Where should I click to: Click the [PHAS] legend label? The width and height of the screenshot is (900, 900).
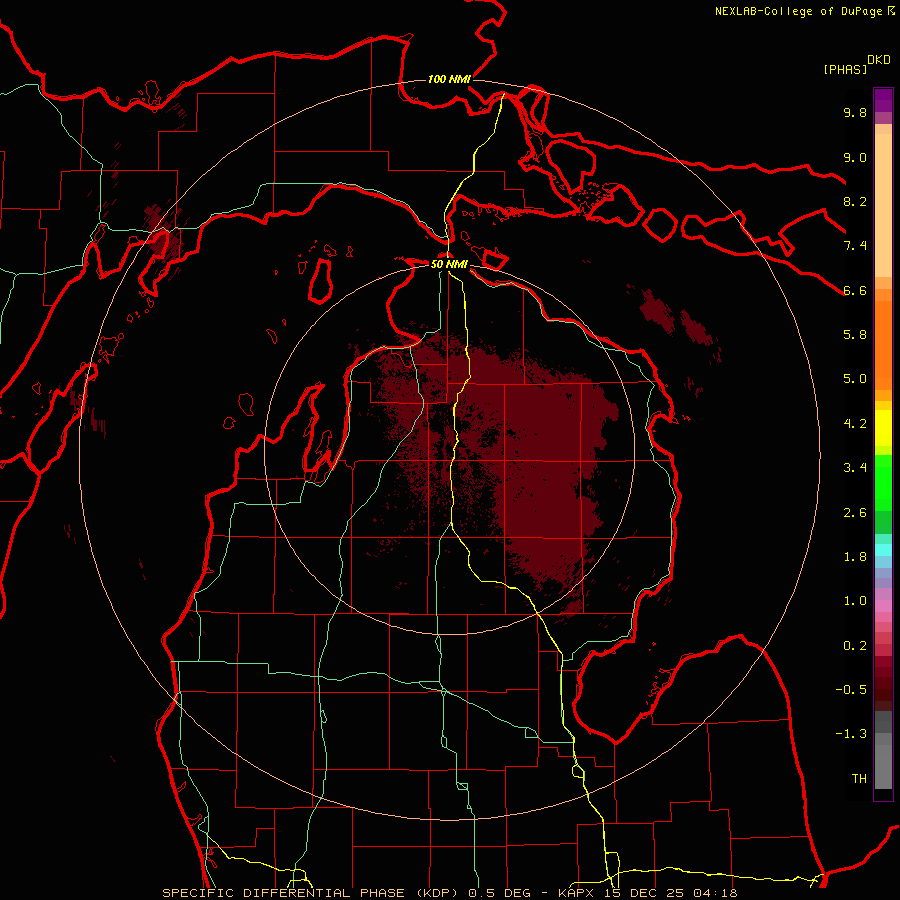(845, 69)
